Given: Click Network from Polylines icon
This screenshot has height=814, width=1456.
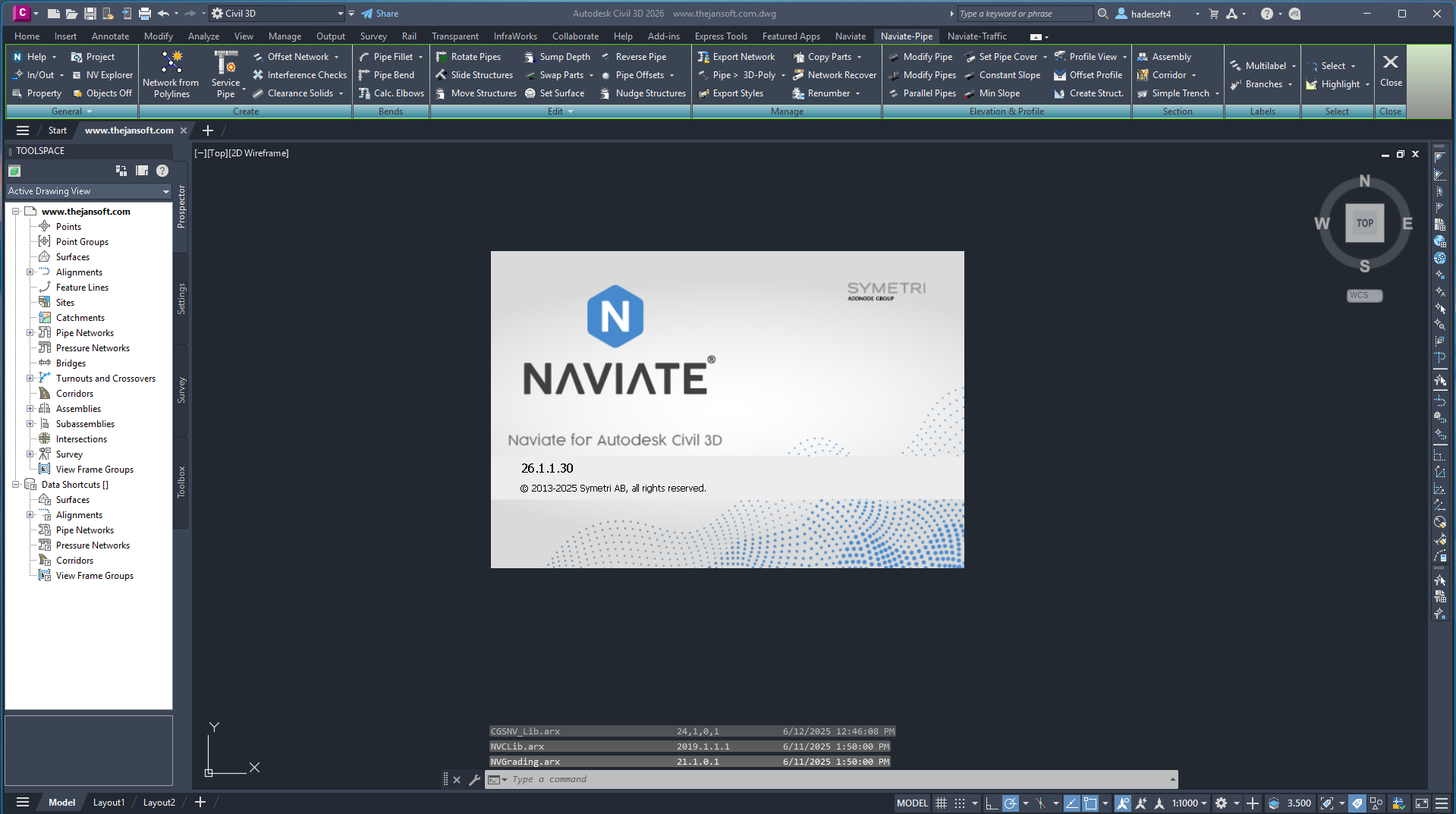Looking at the screenshot, I should click(x=171, y=74).
